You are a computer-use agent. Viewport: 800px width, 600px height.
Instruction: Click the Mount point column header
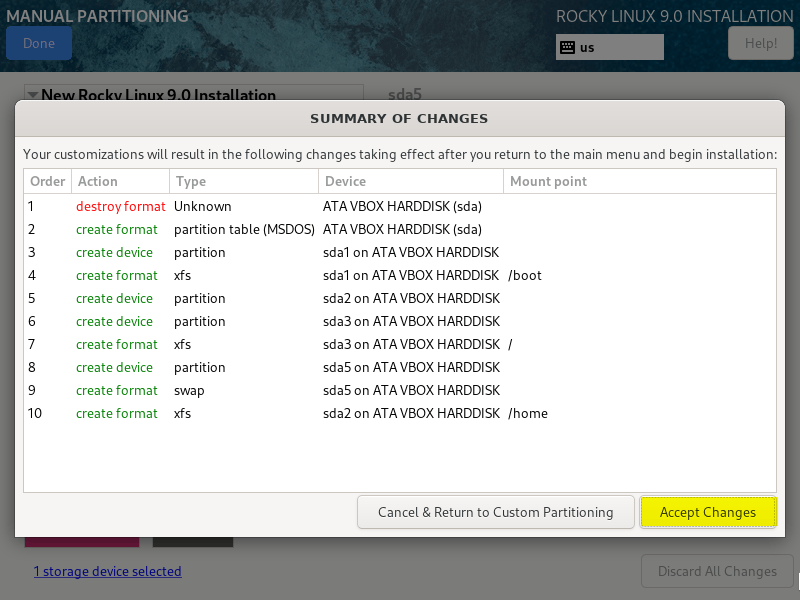[548, 181]
